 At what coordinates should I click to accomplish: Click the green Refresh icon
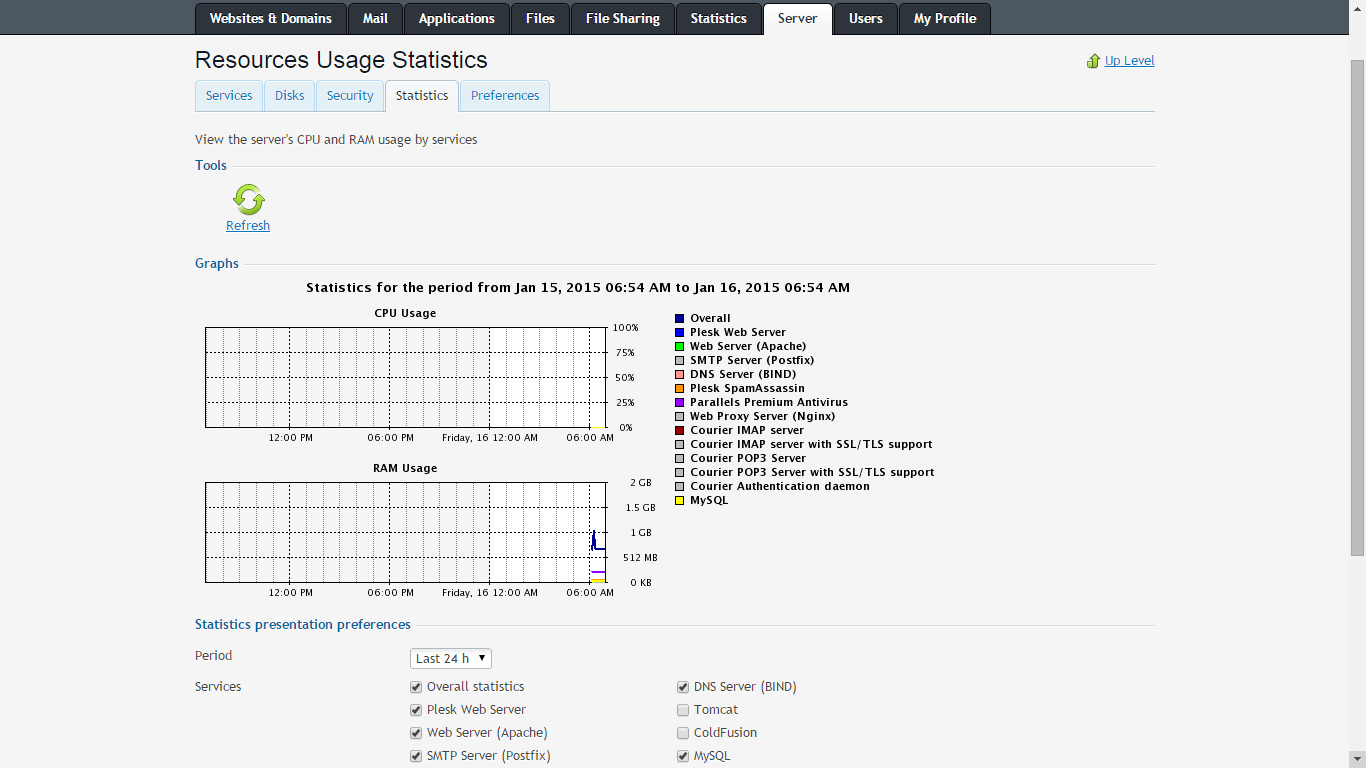click(248, 200)
